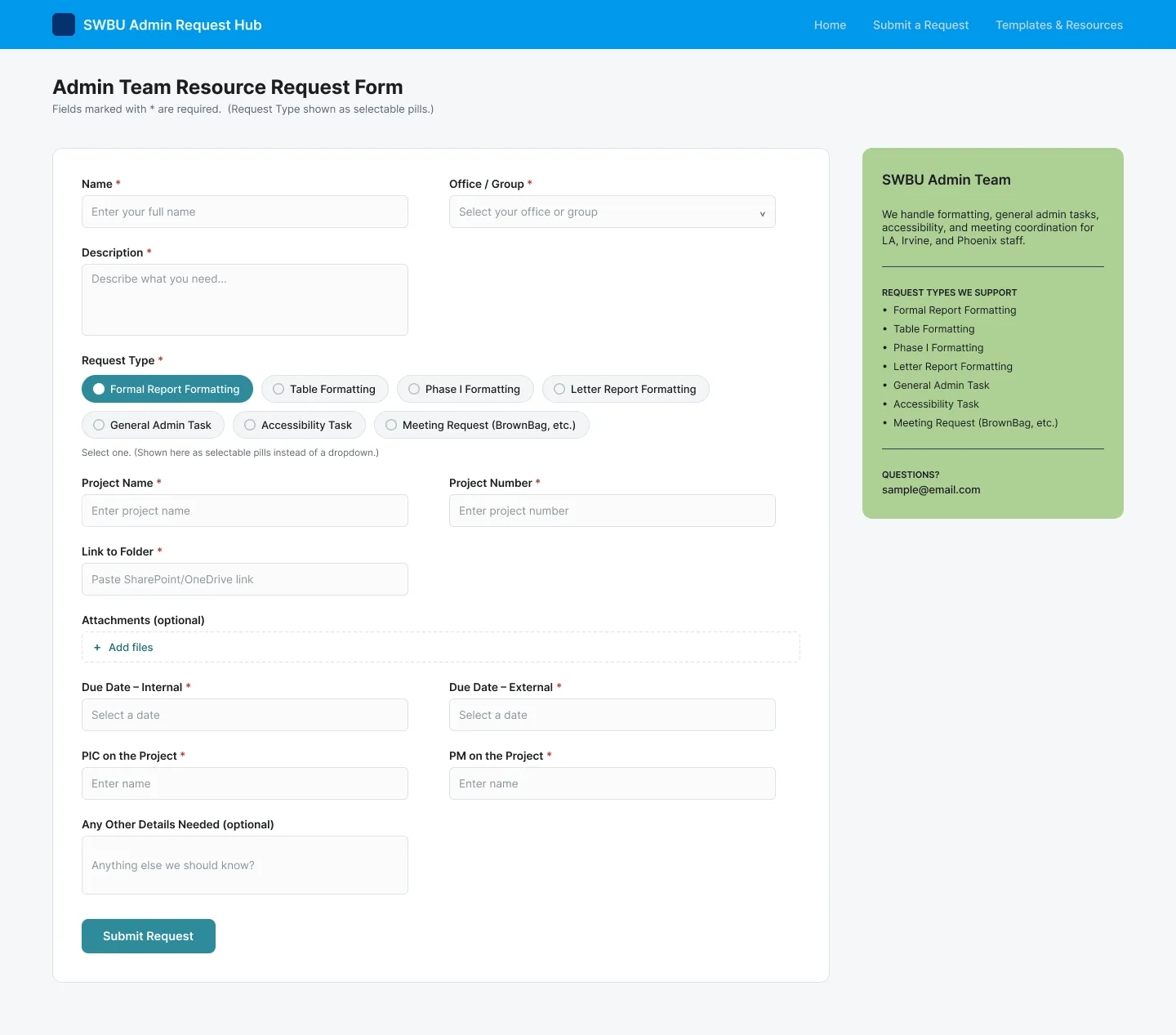Click the Submit Request button

[149, 936]
